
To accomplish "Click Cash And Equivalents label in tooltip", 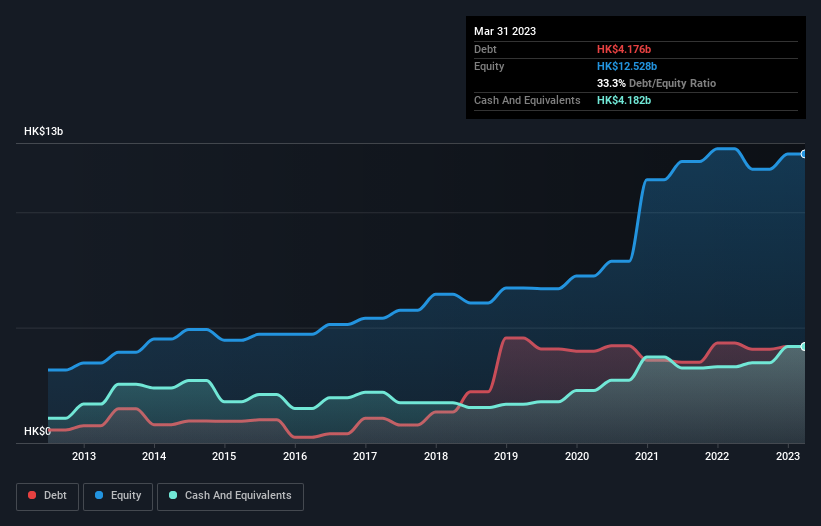I will [x=527, y=100].
